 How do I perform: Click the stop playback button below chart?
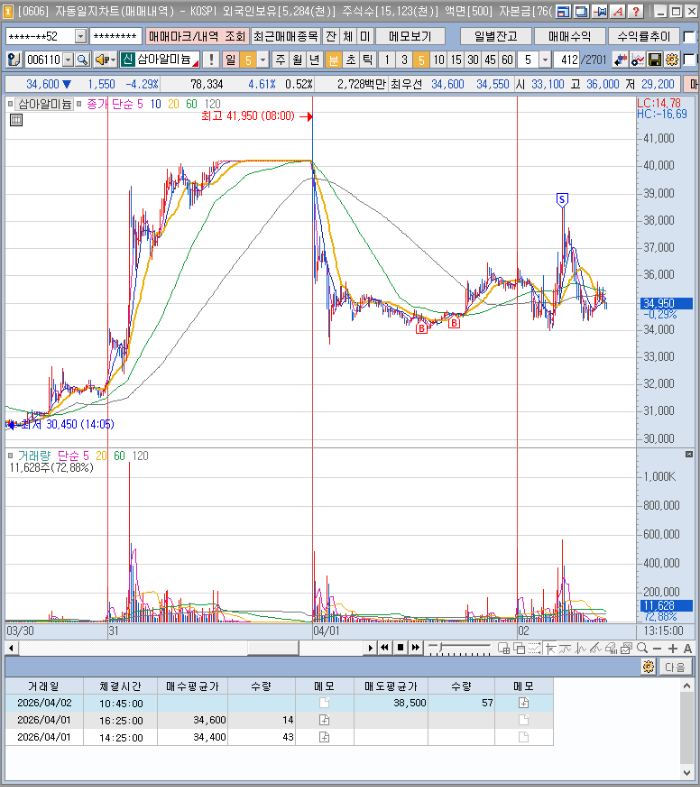[x=400, y=647]
